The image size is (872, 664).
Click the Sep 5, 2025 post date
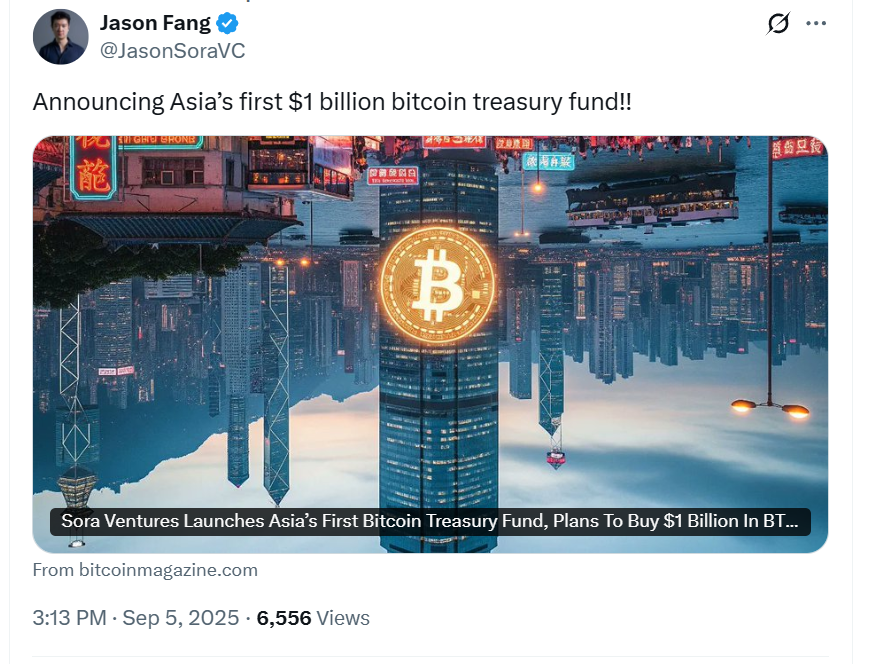coord(181,618)
